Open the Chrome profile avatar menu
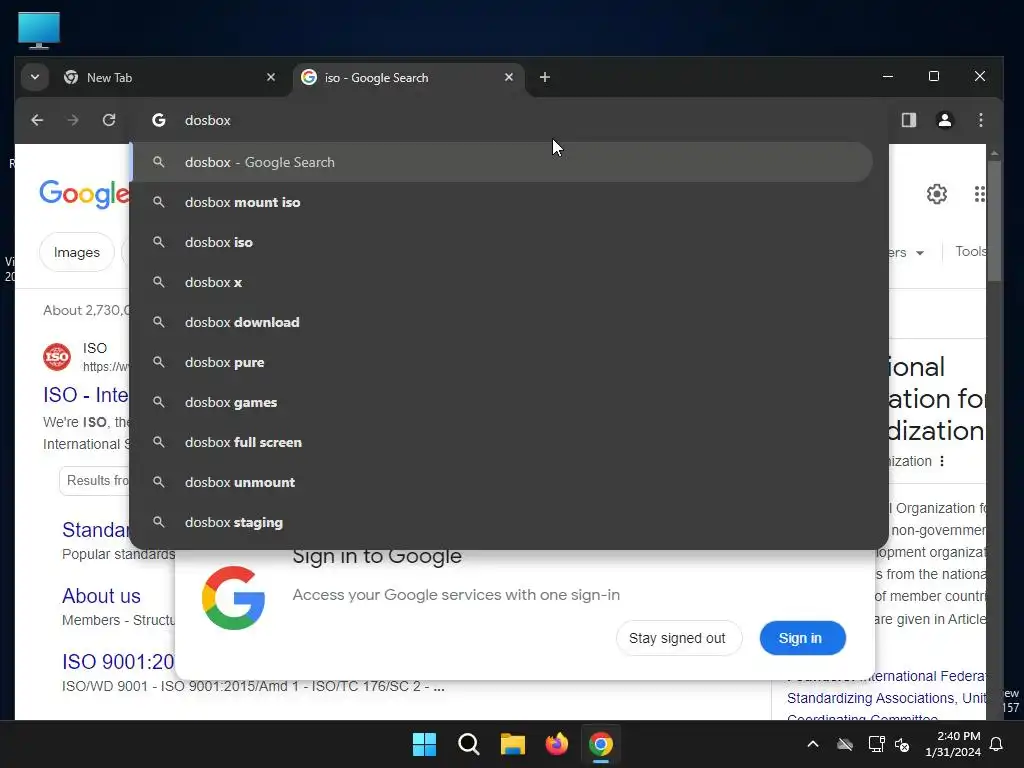Screen dimensions: 1024x768 (x=944, y=120)
